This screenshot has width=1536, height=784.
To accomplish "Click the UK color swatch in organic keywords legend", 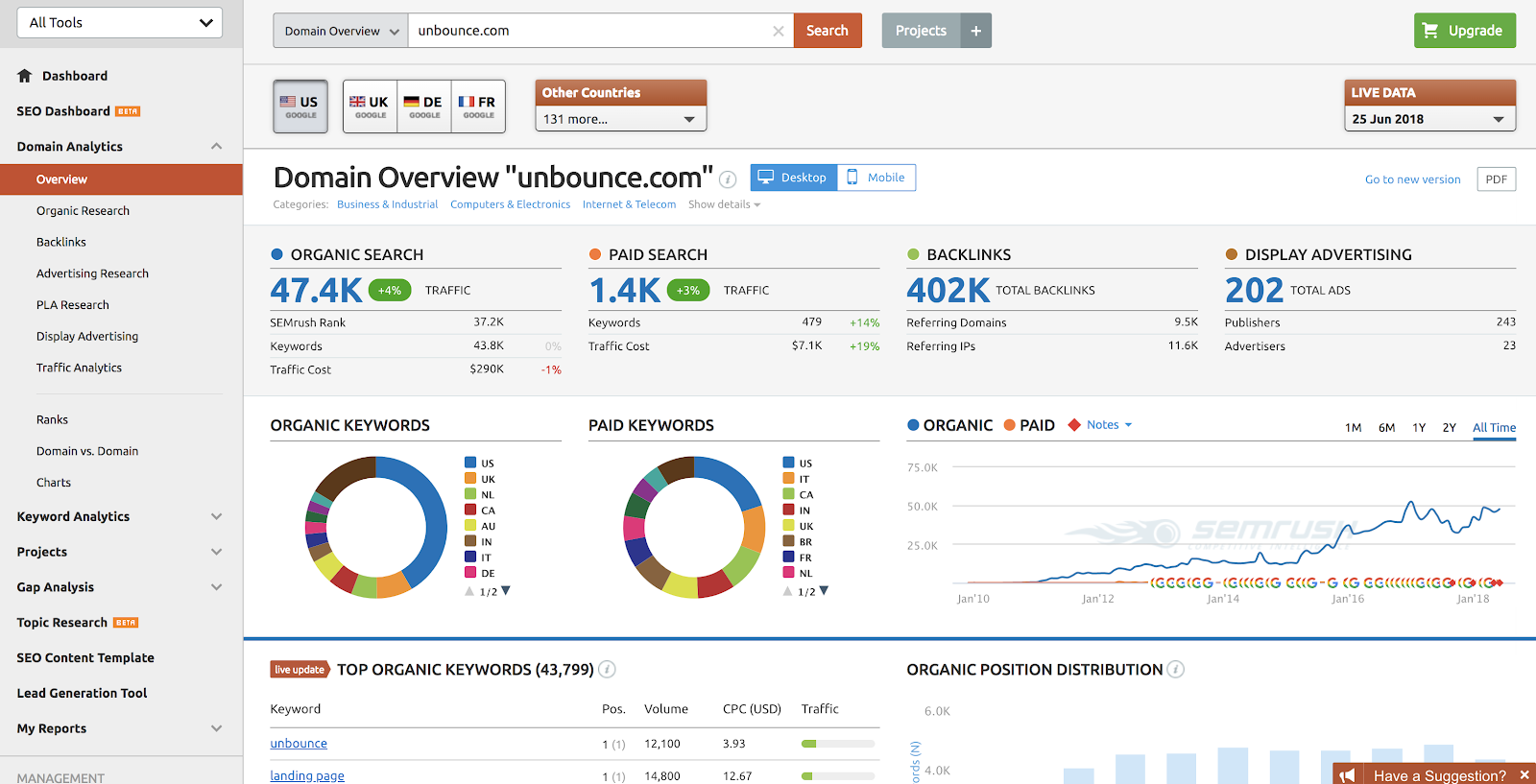I will click(x=470, y=479).
